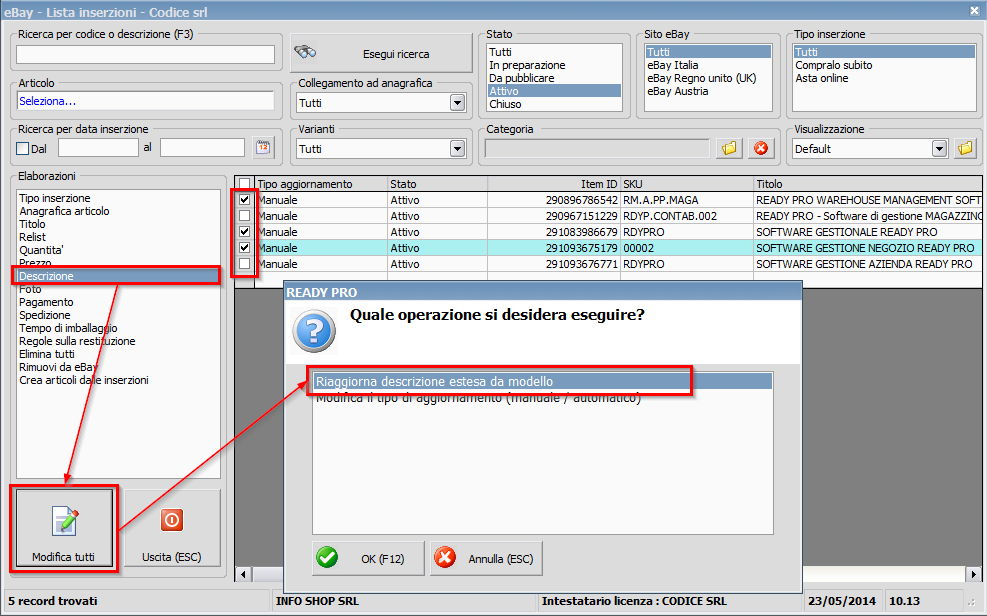This screenshot has height=616, width=987.
Task: Select Pagamento in Elaborazioni list
Action: point(118,302)
